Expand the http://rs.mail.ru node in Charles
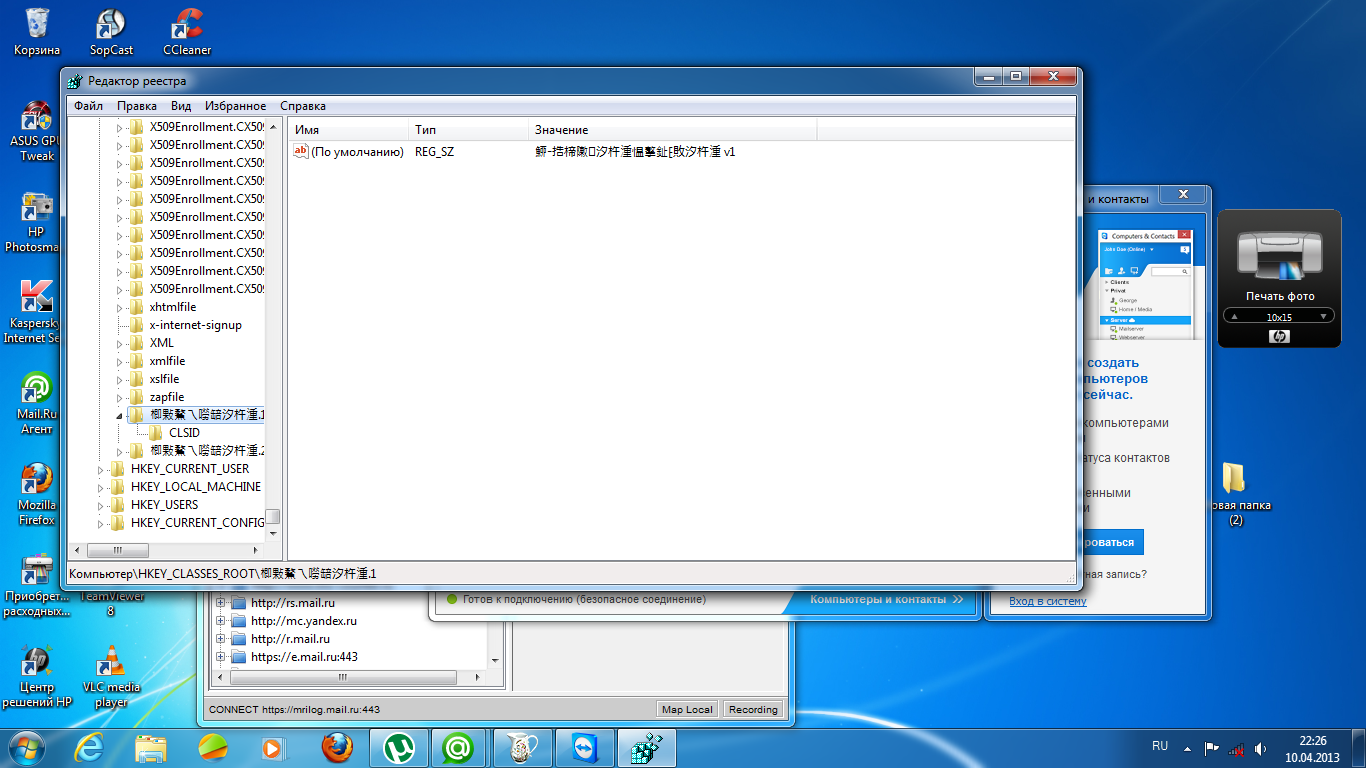This screenshot has width=1366, height=768. click(221, 603)
